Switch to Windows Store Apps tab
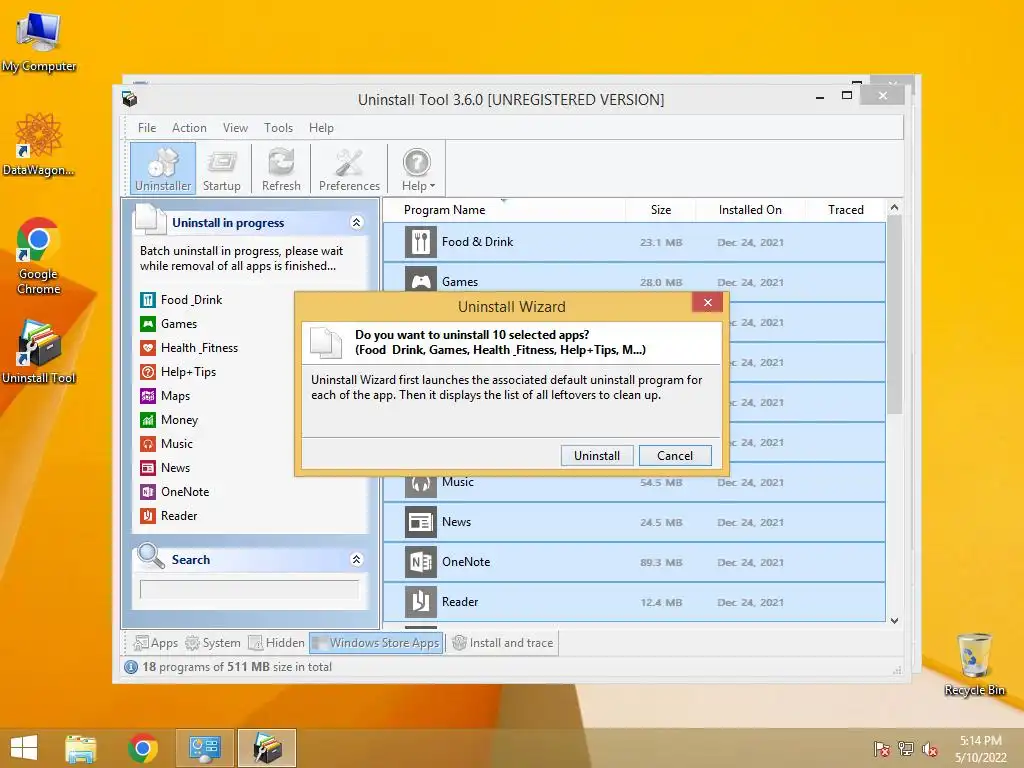Image resolution: width=1024 pixels, height=768 pixels. [x=376, y=643]
